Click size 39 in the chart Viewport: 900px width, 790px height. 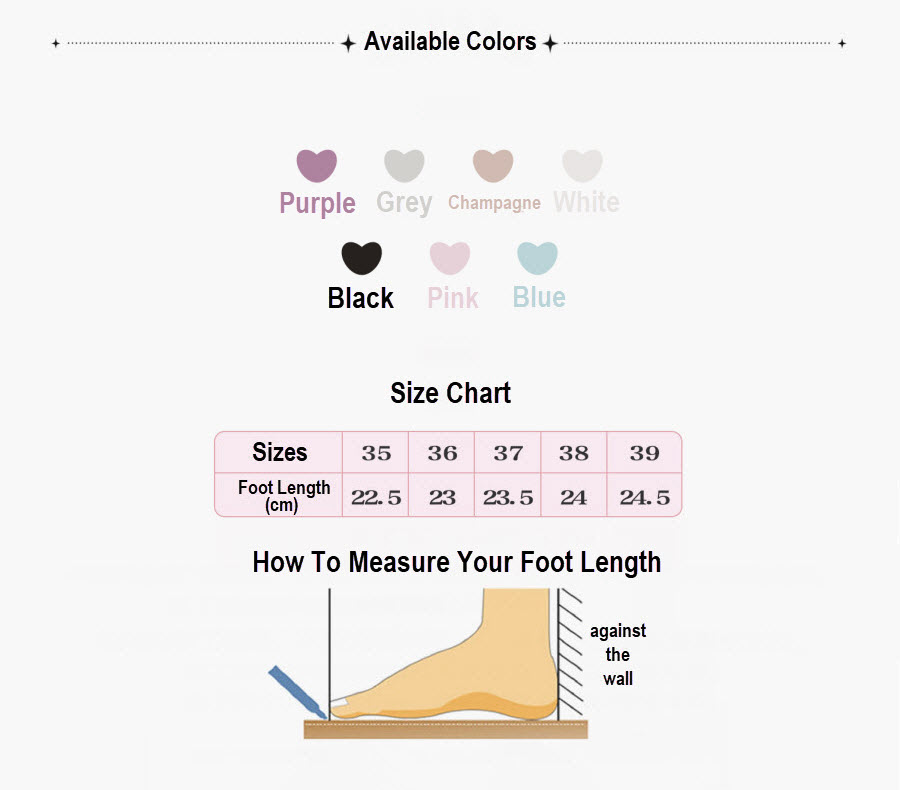644,452
